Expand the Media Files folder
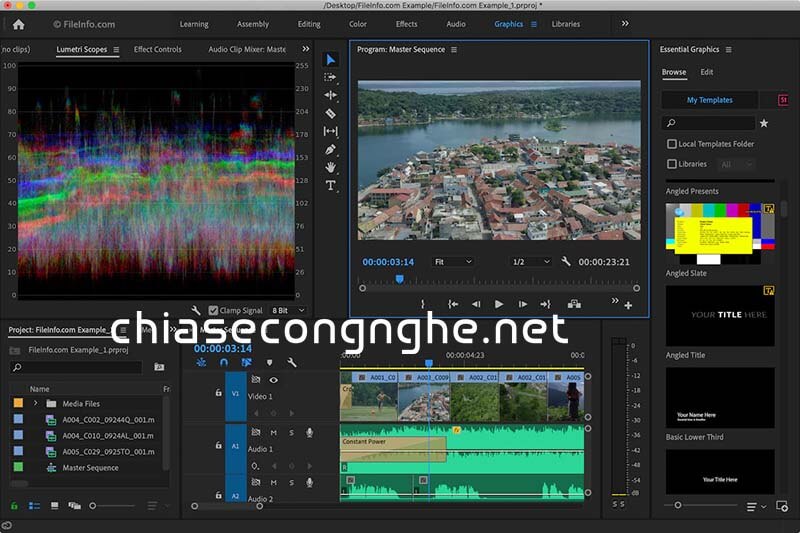This screenshot has height=533, width=800. [x=36, y=404]
